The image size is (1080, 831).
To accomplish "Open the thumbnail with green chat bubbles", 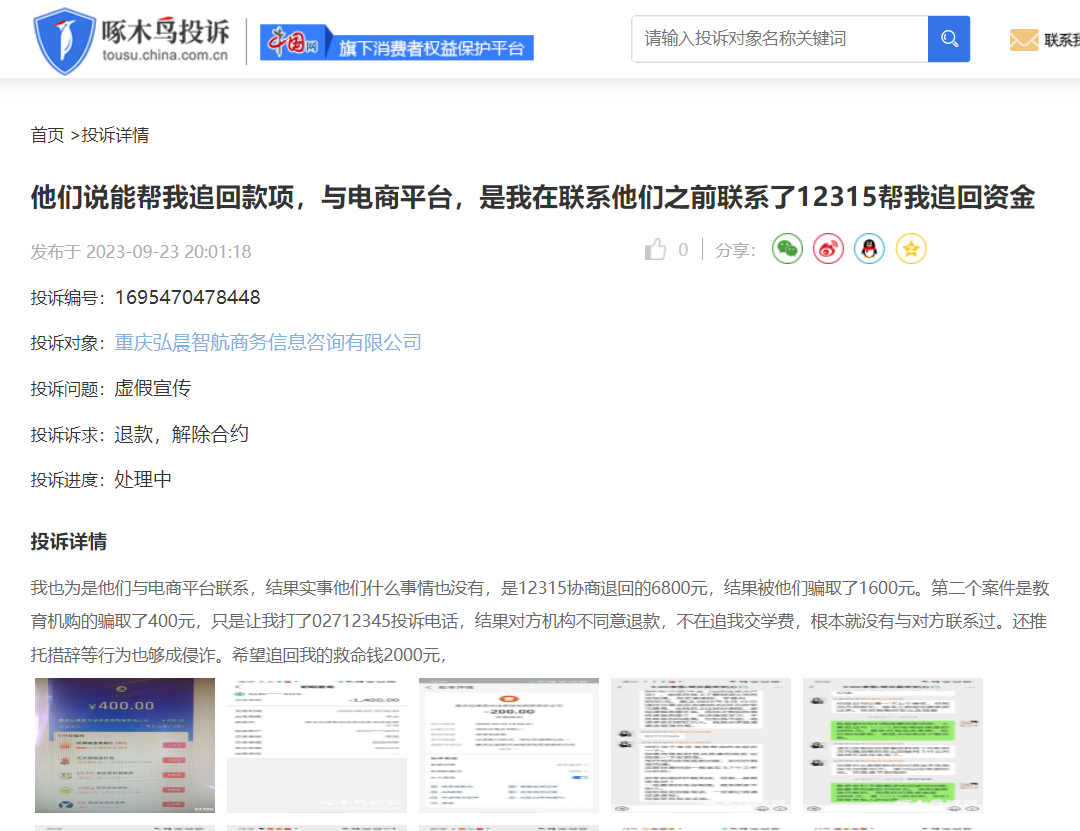I will (893, 745).
